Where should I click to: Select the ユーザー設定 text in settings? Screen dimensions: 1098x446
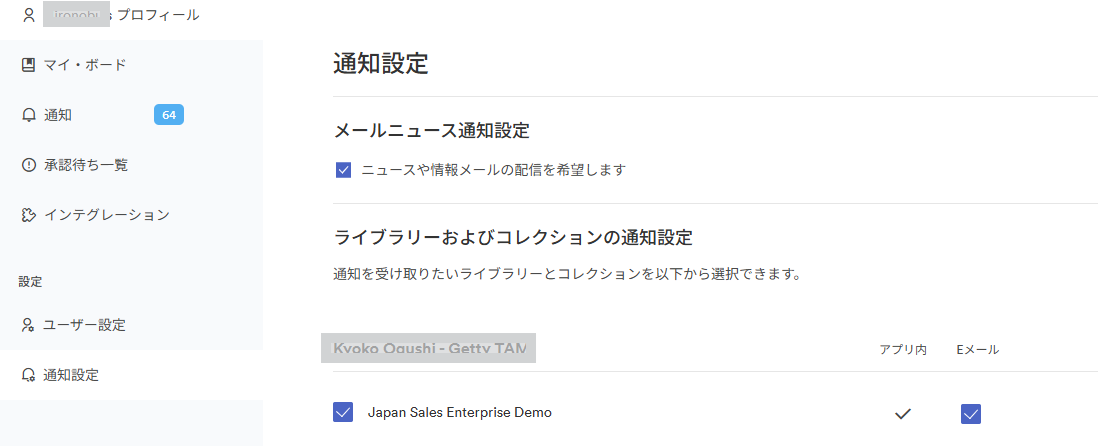(85, 325)
